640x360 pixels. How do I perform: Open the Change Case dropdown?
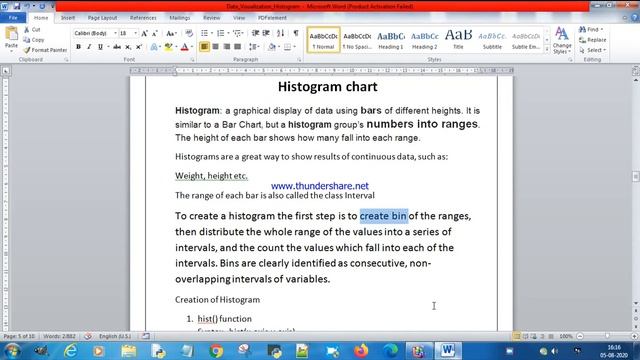pos(171,33)
